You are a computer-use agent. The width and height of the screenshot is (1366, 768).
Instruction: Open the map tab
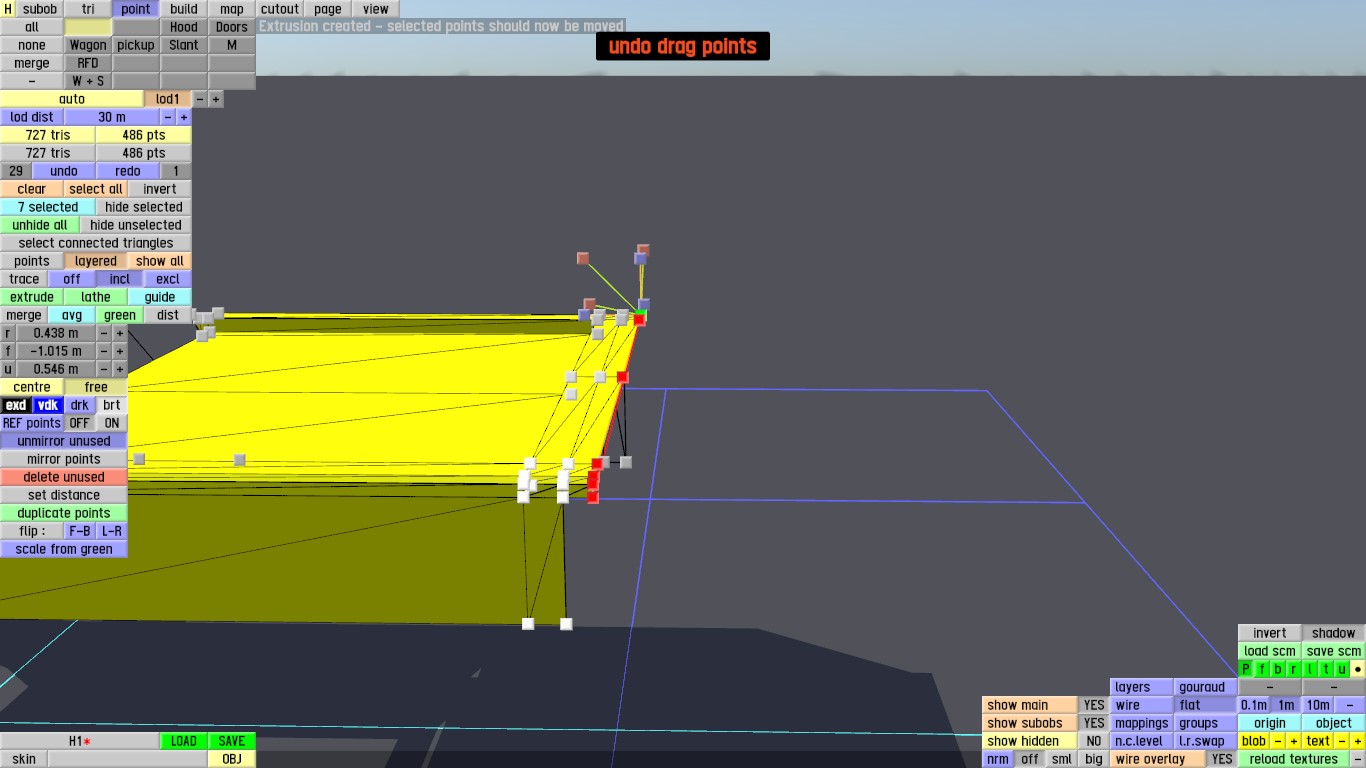click(232, 9)
